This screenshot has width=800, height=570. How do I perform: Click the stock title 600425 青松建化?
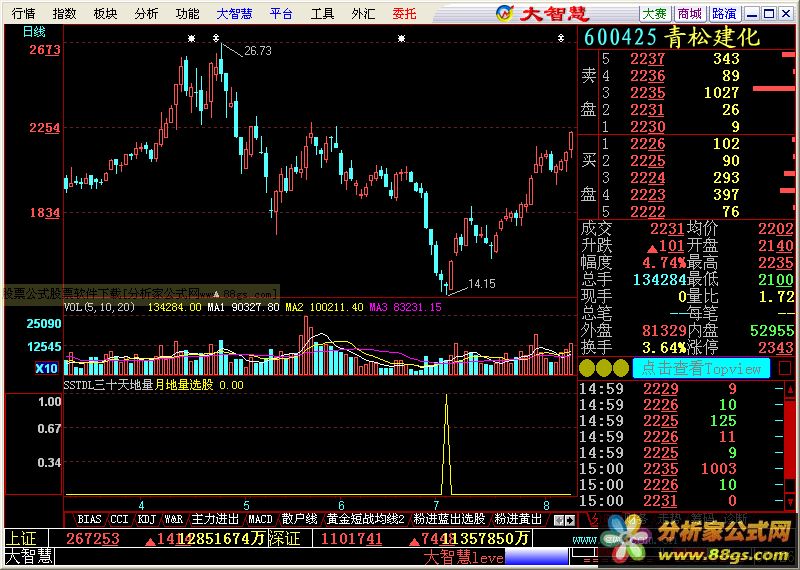672,37
